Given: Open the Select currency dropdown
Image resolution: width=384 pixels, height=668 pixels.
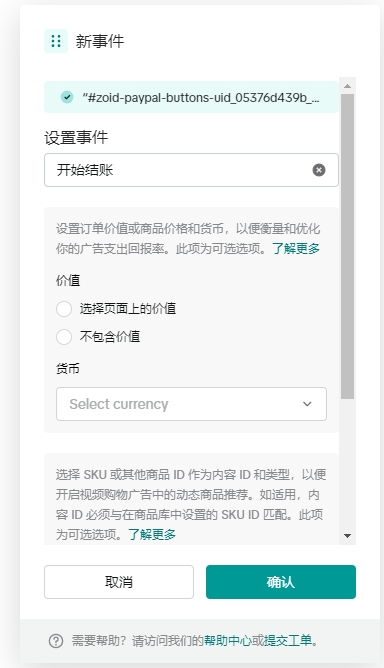Looking at the screenshot, I should coord(191,404).
